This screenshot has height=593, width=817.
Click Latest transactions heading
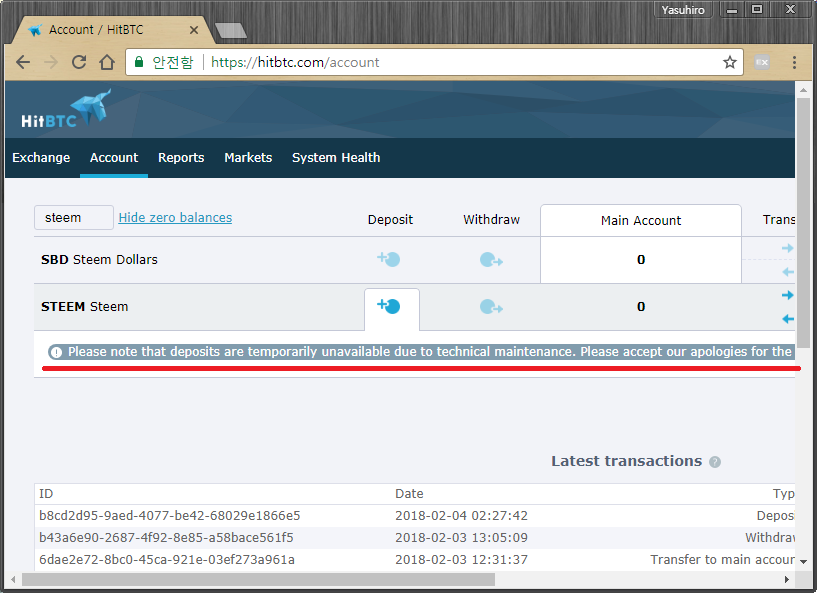click(626, 461)
